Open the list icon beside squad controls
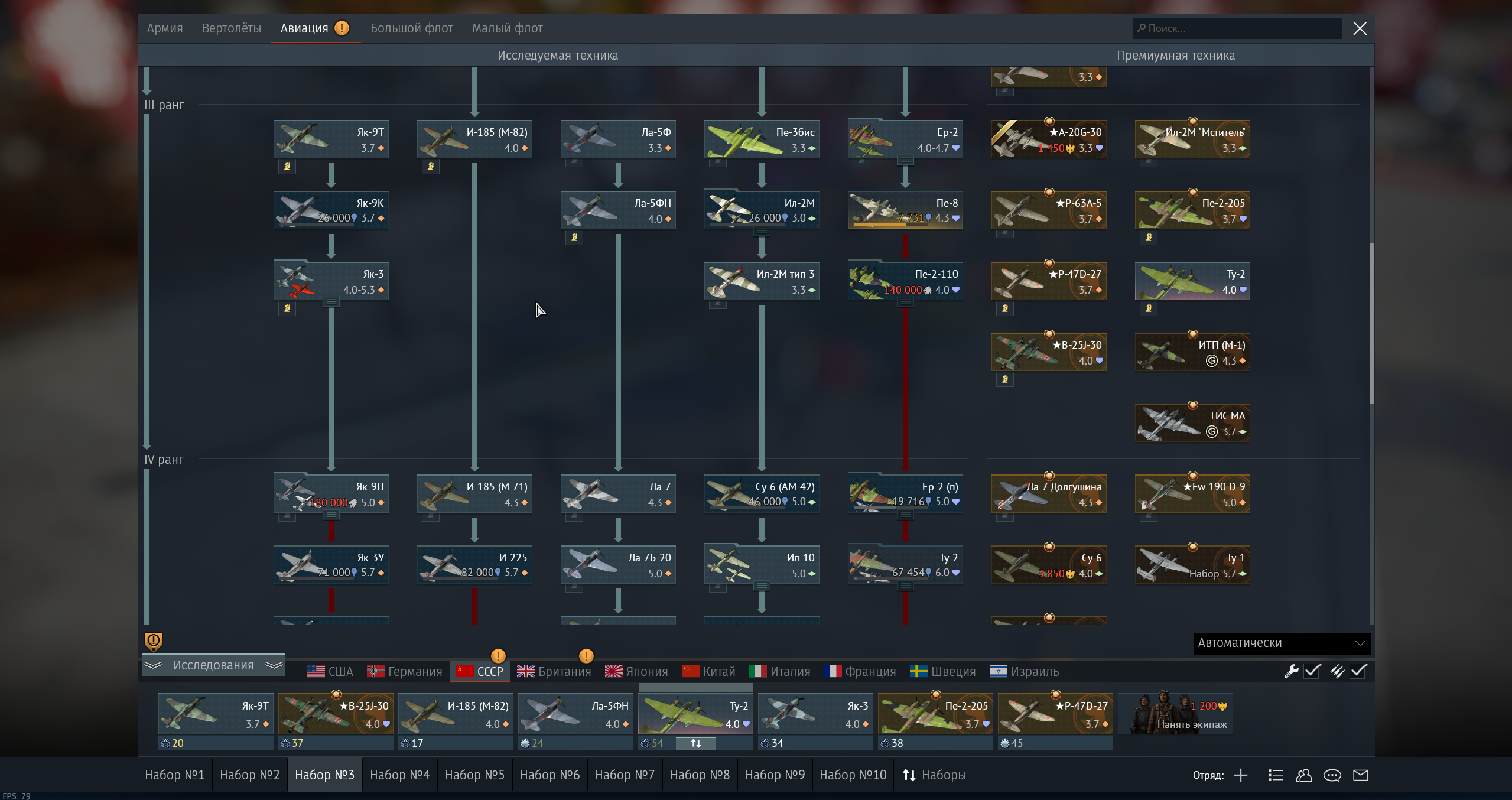 tap(1275, 775)
